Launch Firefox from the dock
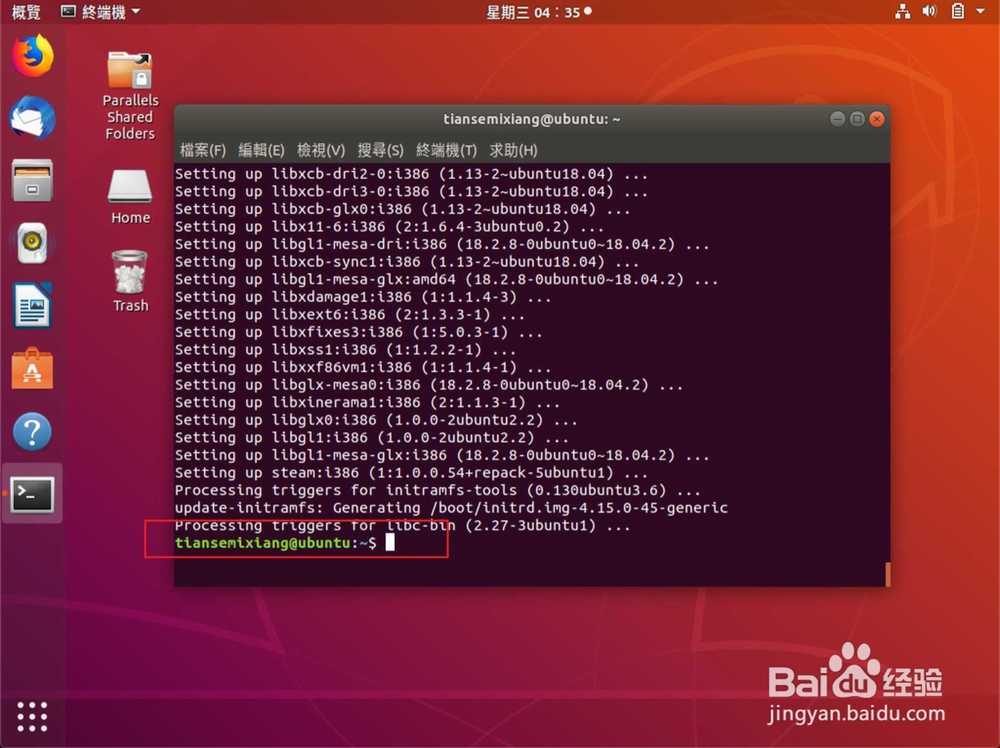Image resolution: width=1000 pixels, height=748 pixels. 32,57
